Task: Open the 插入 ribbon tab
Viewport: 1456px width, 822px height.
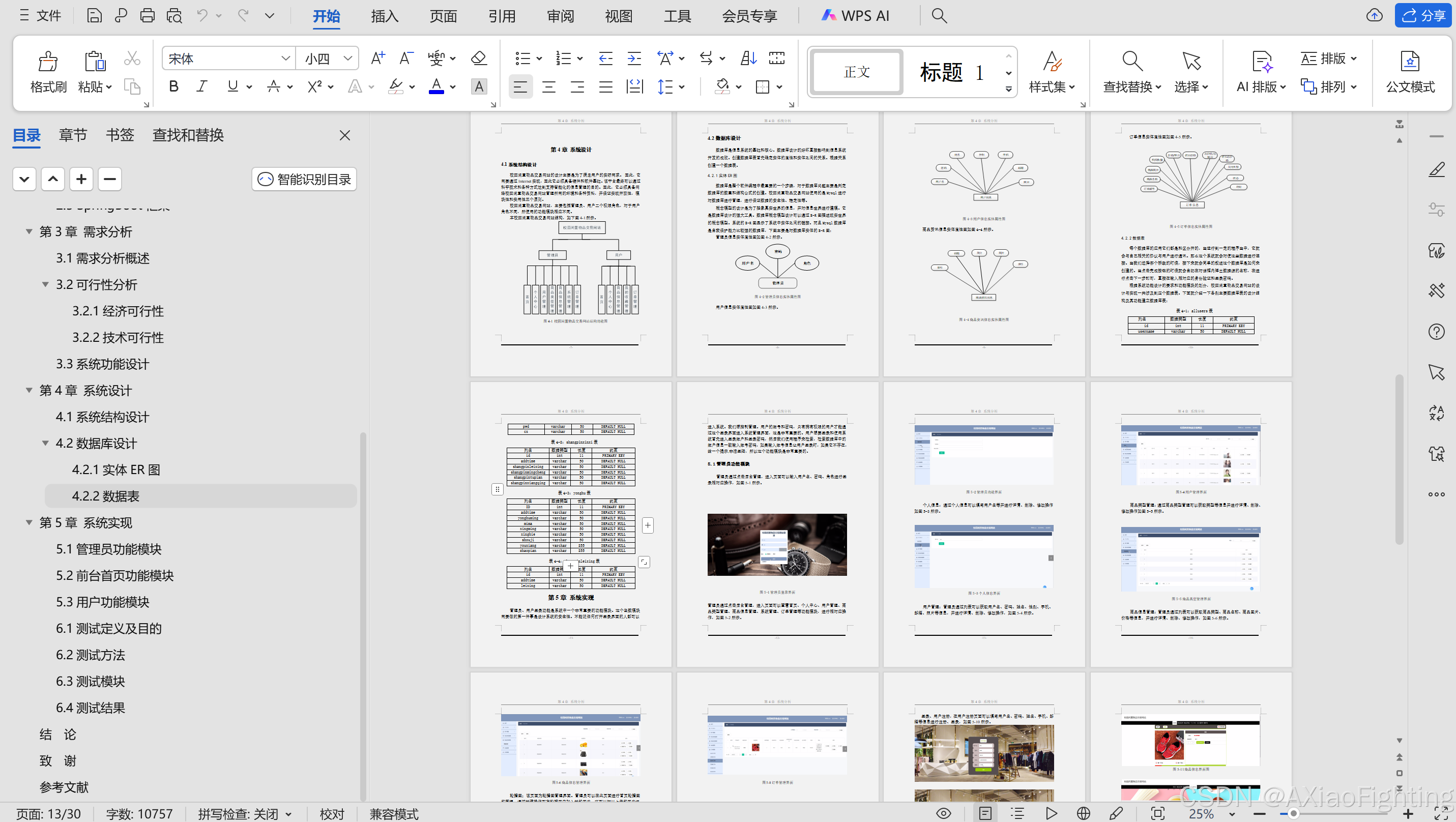Action: pyautogui.click(x=384, y=16)
